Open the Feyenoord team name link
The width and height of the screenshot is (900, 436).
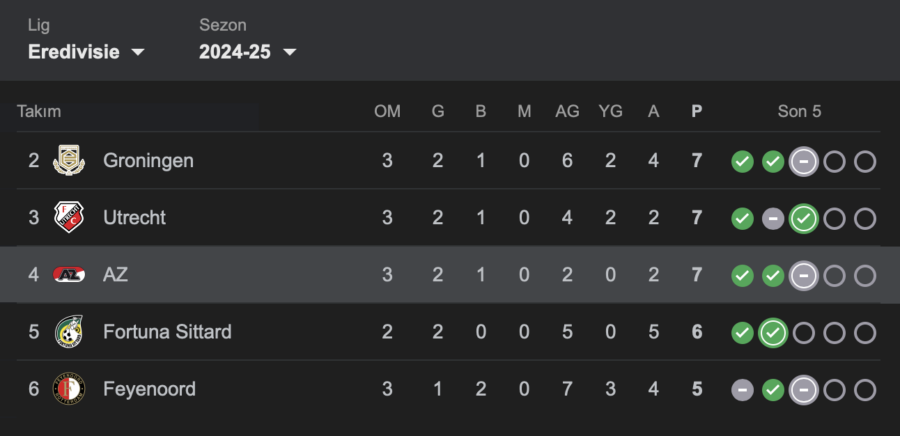pos(149,389)
